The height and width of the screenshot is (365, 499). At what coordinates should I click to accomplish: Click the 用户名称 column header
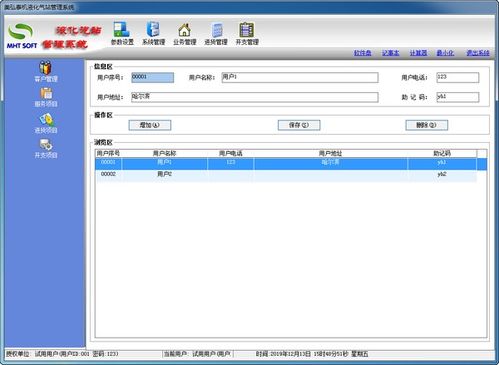[x=164, y=153]
